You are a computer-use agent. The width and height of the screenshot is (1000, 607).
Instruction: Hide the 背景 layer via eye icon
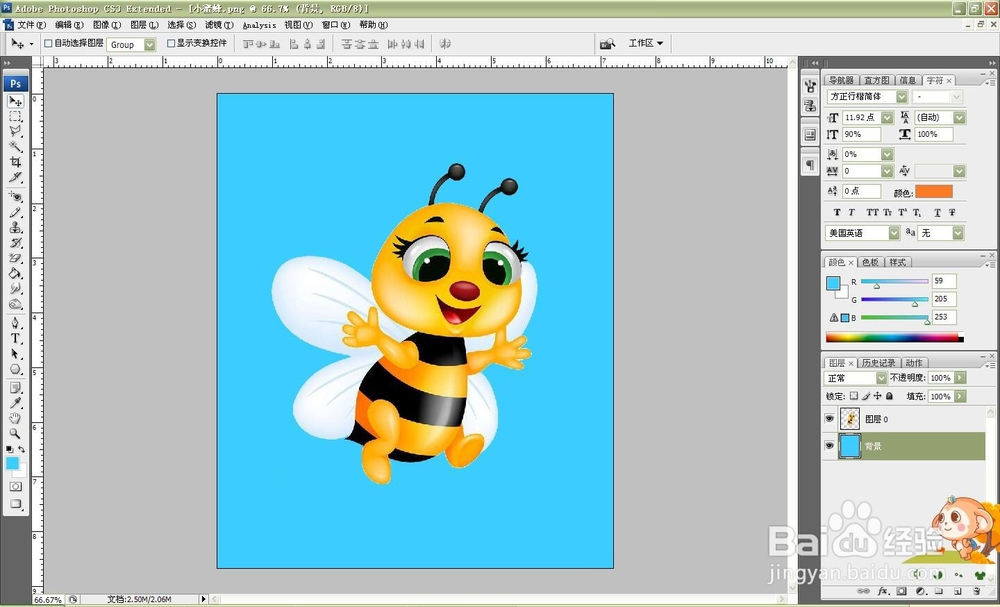(829, 446)
